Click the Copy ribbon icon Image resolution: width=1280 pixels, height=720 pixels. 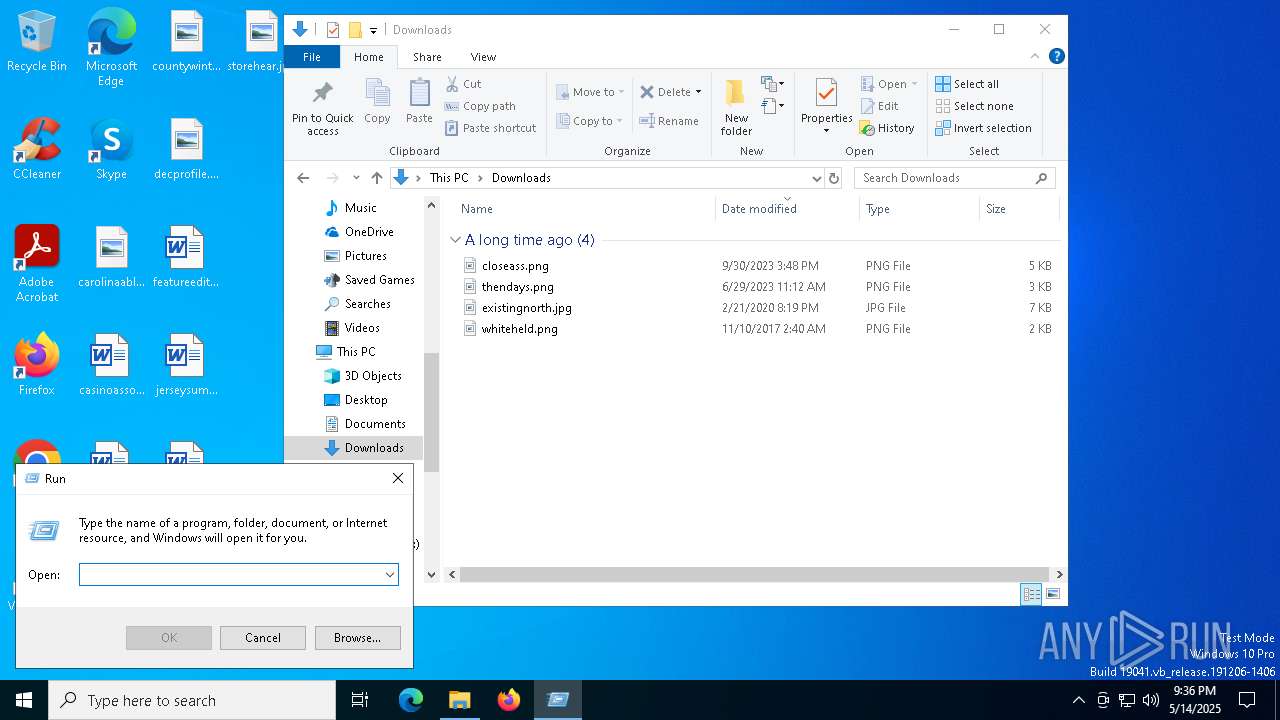coord(377,102)
